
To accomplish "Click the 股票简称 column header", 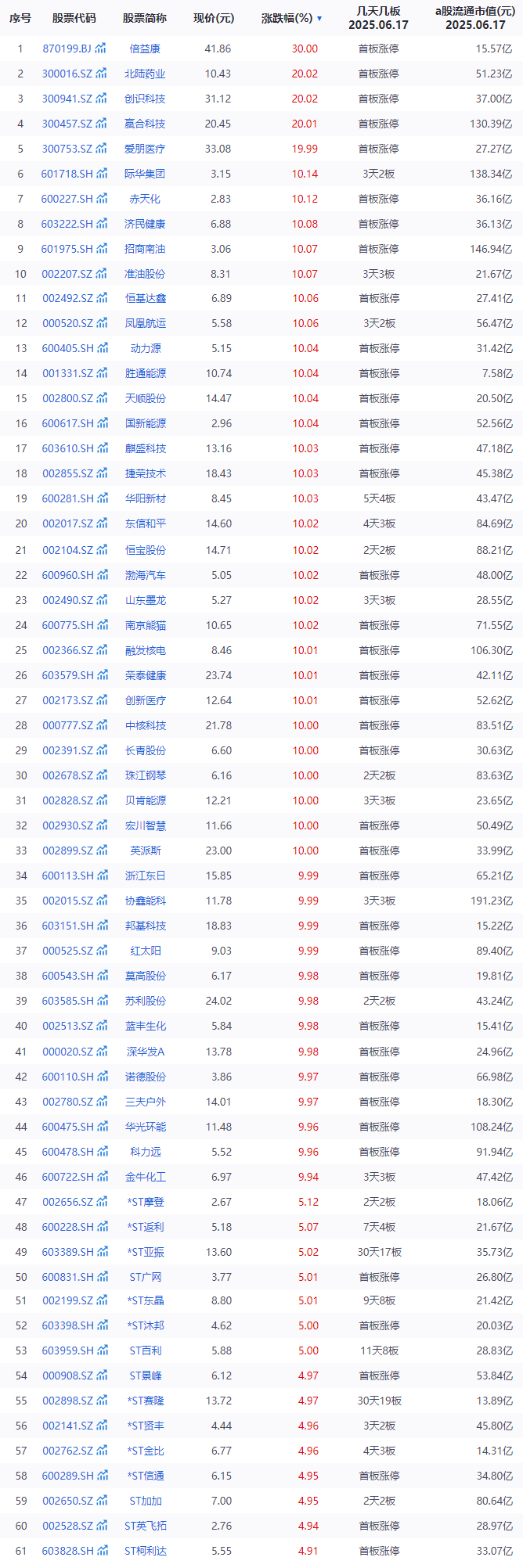I will pos(145,18).
